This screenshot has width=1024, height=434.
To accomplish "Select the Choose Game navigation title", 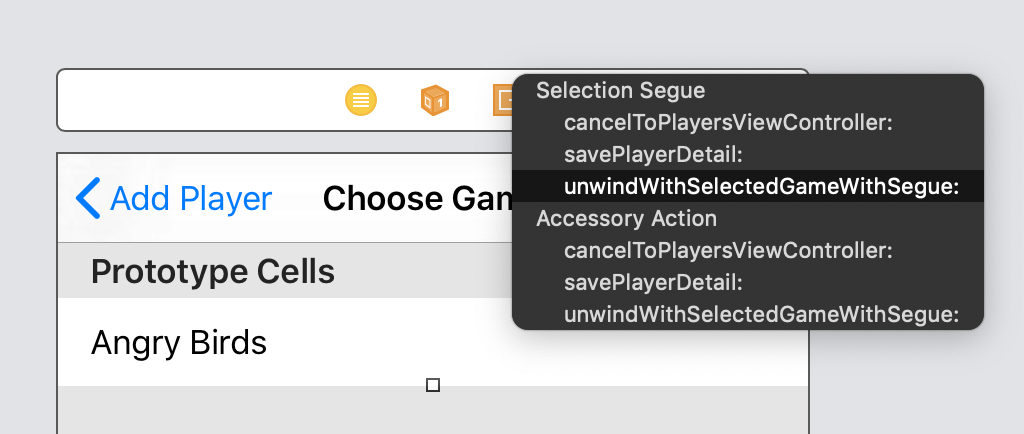I will tap(417, 198).
